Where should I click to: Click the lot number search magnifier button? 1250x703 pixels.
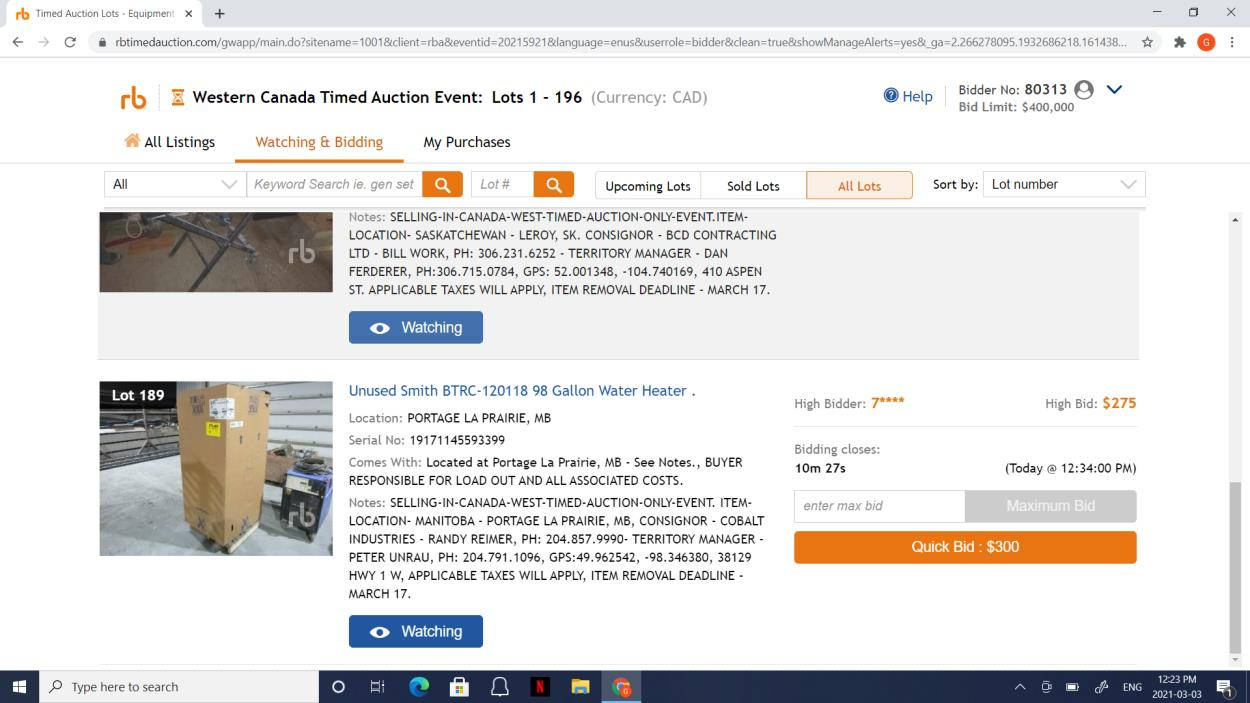[554, 184]
